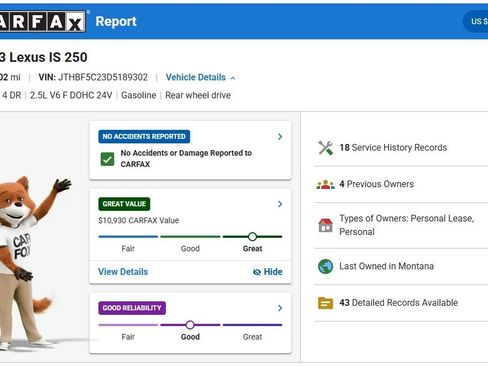
Task: Click the Rear wheel drive text
Action: (198, 95)
